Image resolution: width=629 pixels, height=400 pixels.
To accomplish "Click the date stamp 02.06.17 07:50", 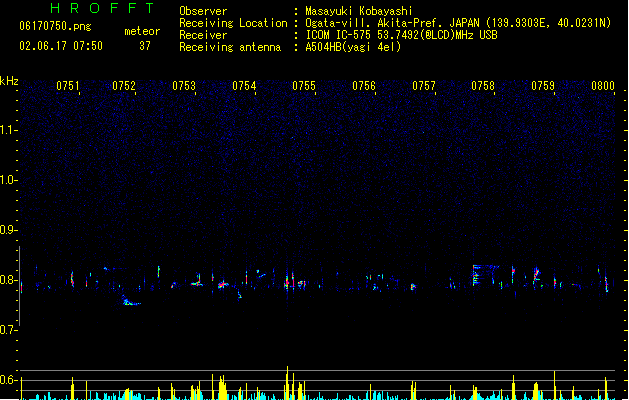I will coord(61,46).
